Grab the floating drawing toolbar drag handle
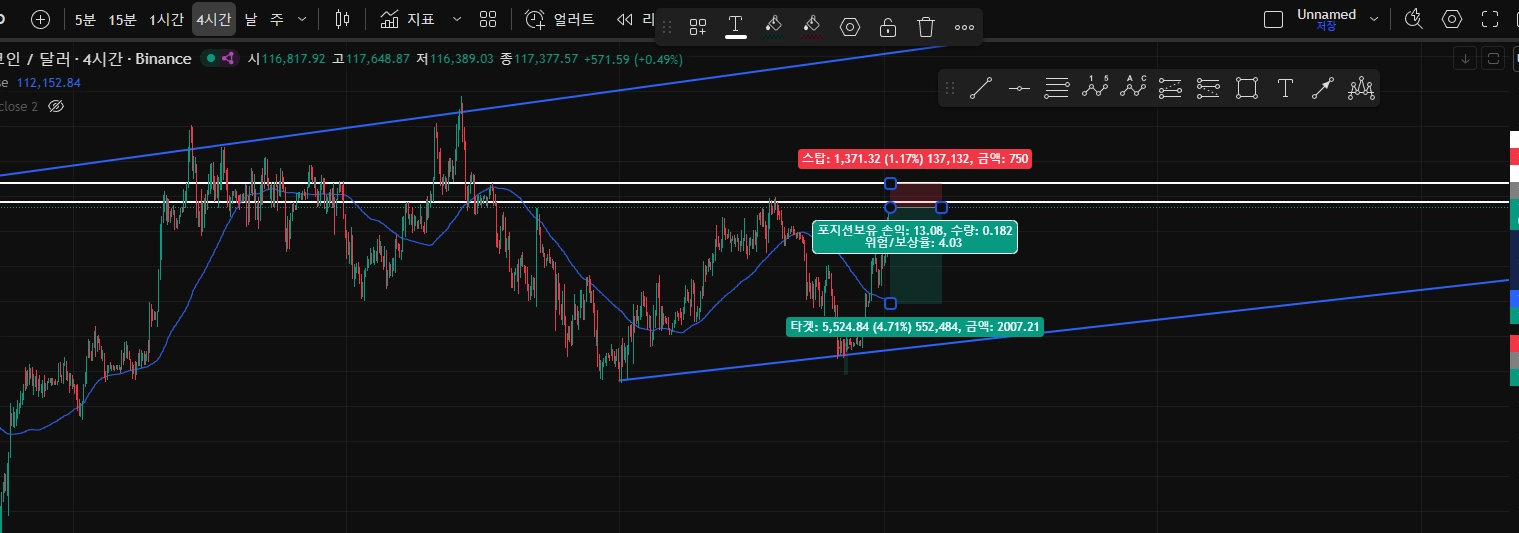 coord(668,27)
